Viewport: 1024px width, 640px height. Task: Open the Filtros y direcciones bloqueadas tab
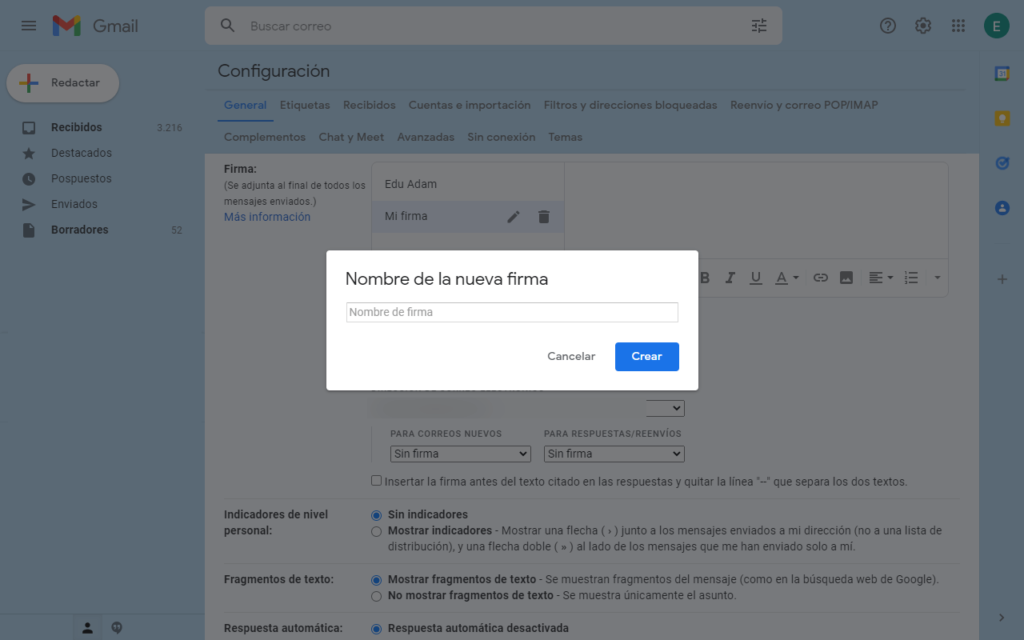[630, 105]
